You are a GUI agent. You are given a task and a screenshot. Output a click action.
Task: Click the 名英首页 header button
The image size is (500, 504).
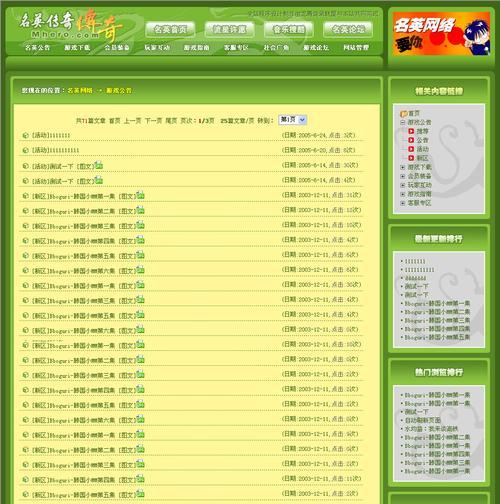point(170,30)
